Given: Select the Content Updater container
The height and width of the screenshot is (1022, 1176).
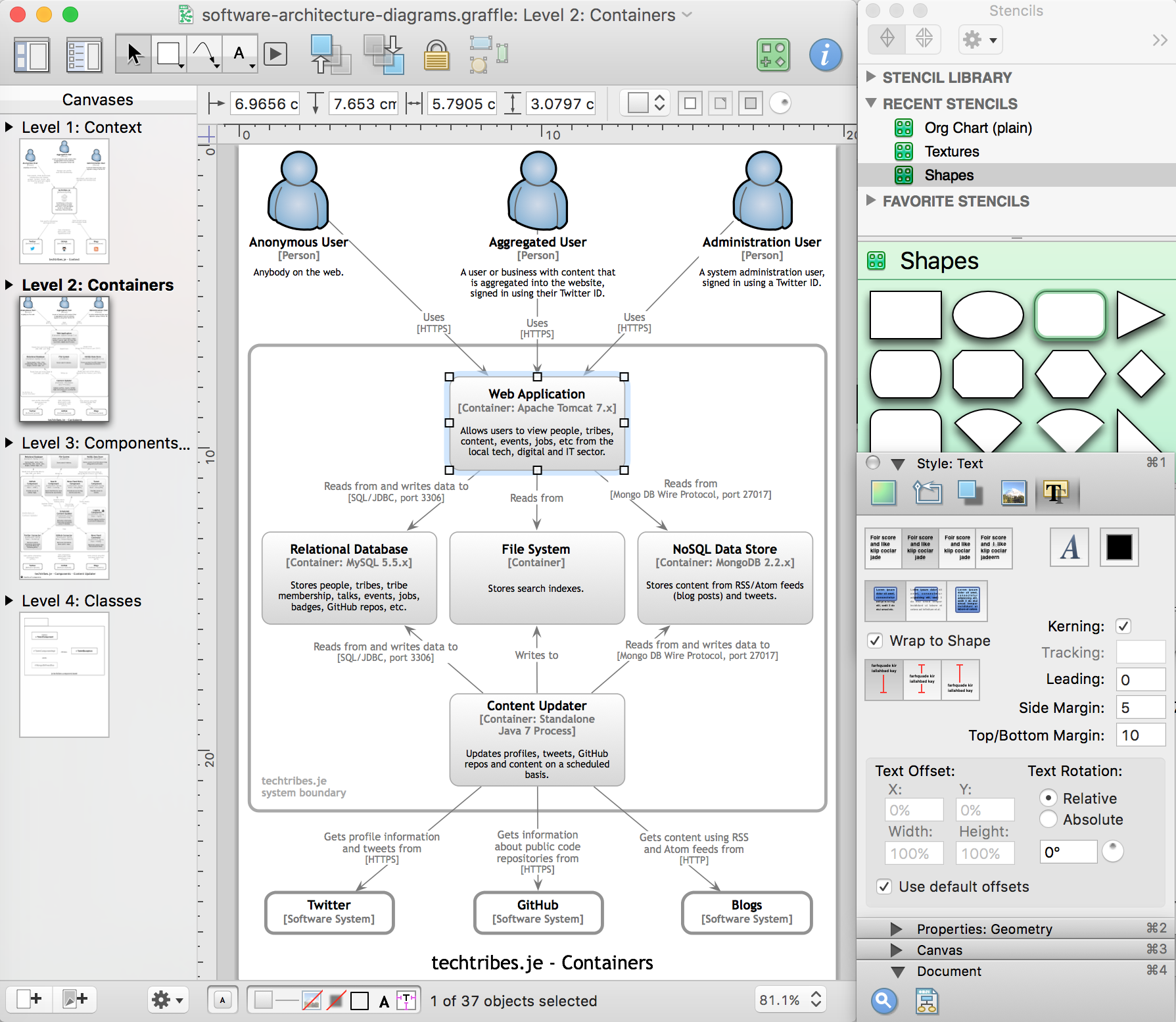Looking at the screenshot, I should click(537, 739).
